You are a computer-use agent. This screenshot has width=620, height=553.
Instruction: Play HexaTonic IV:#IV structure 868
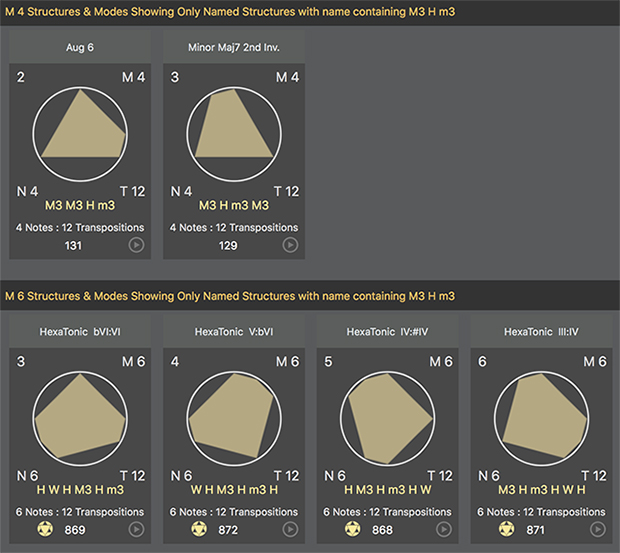tap(444, 529)
